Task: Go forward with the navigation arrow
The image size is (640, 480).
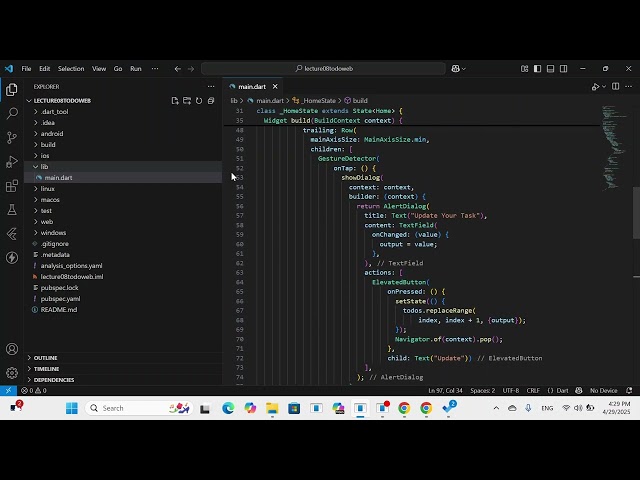Action: [x=191, y=69]
